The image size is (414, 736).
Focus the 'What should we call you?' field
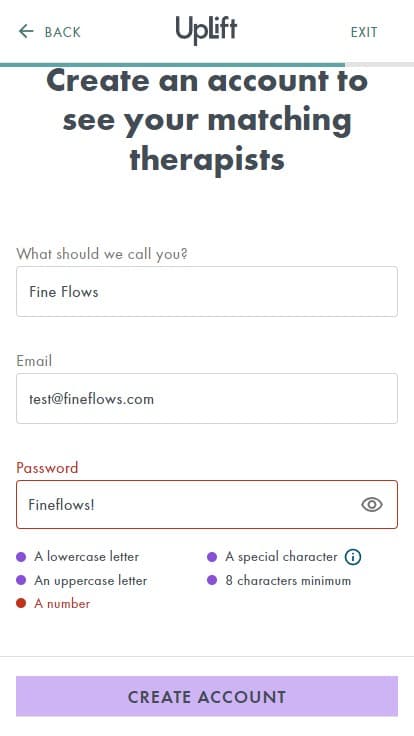click(207, 291)
